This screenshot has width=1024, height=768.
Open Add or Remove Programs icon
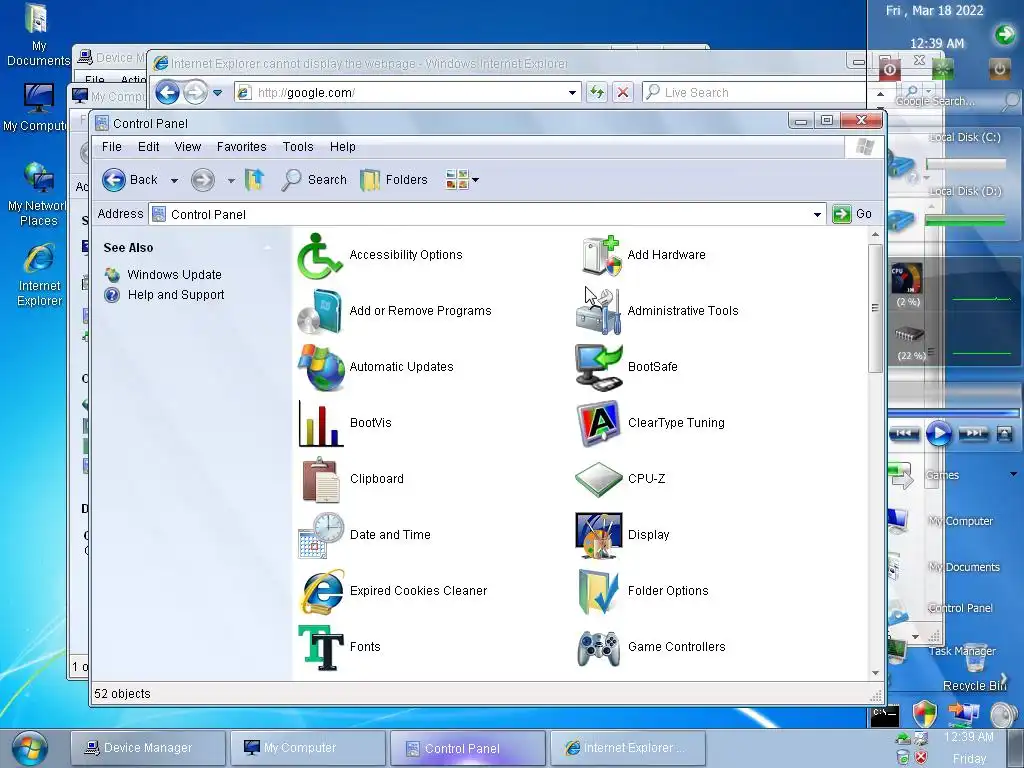(x=319, y=312)
